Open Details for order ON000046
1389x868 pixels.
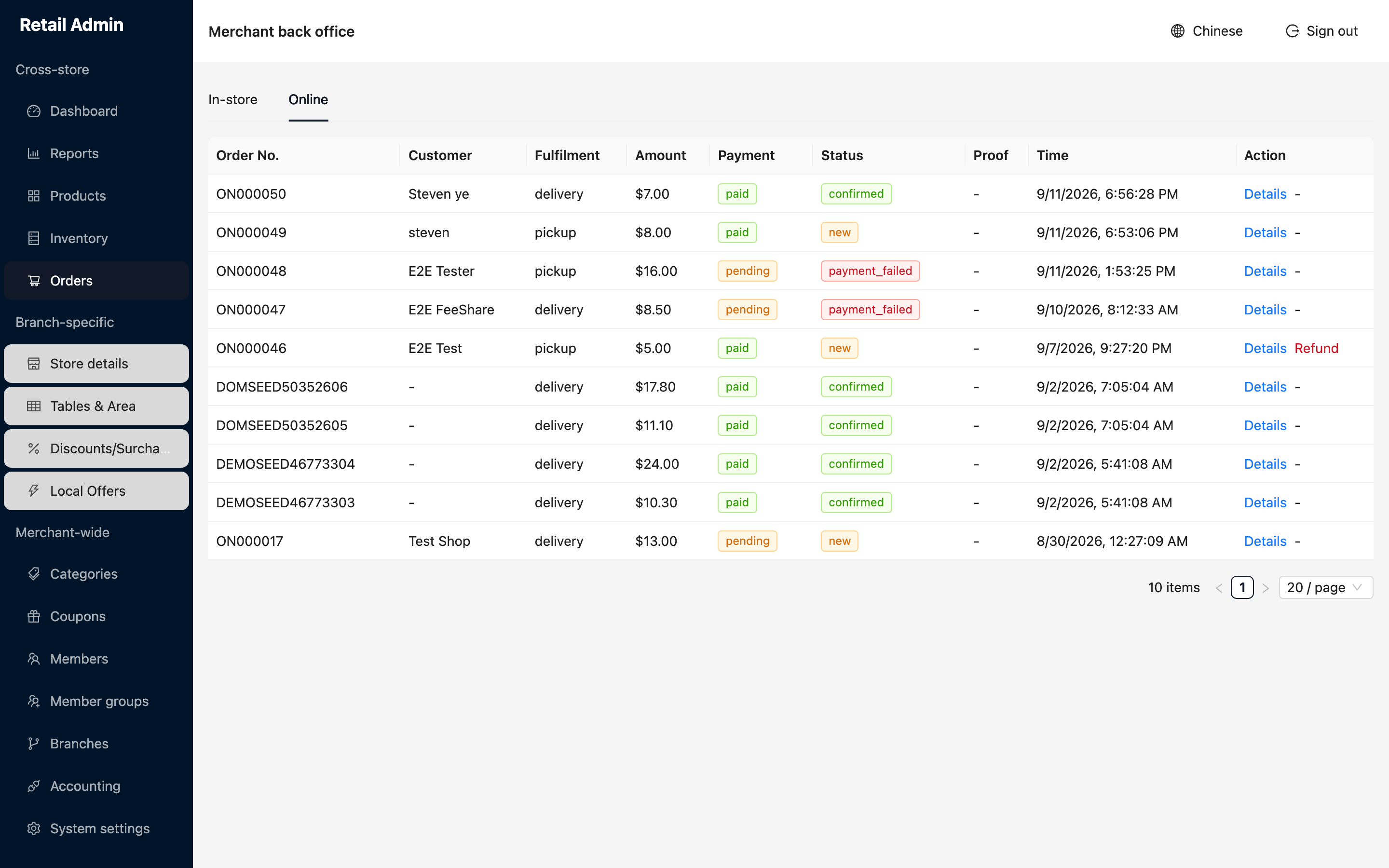[1265, 348]
